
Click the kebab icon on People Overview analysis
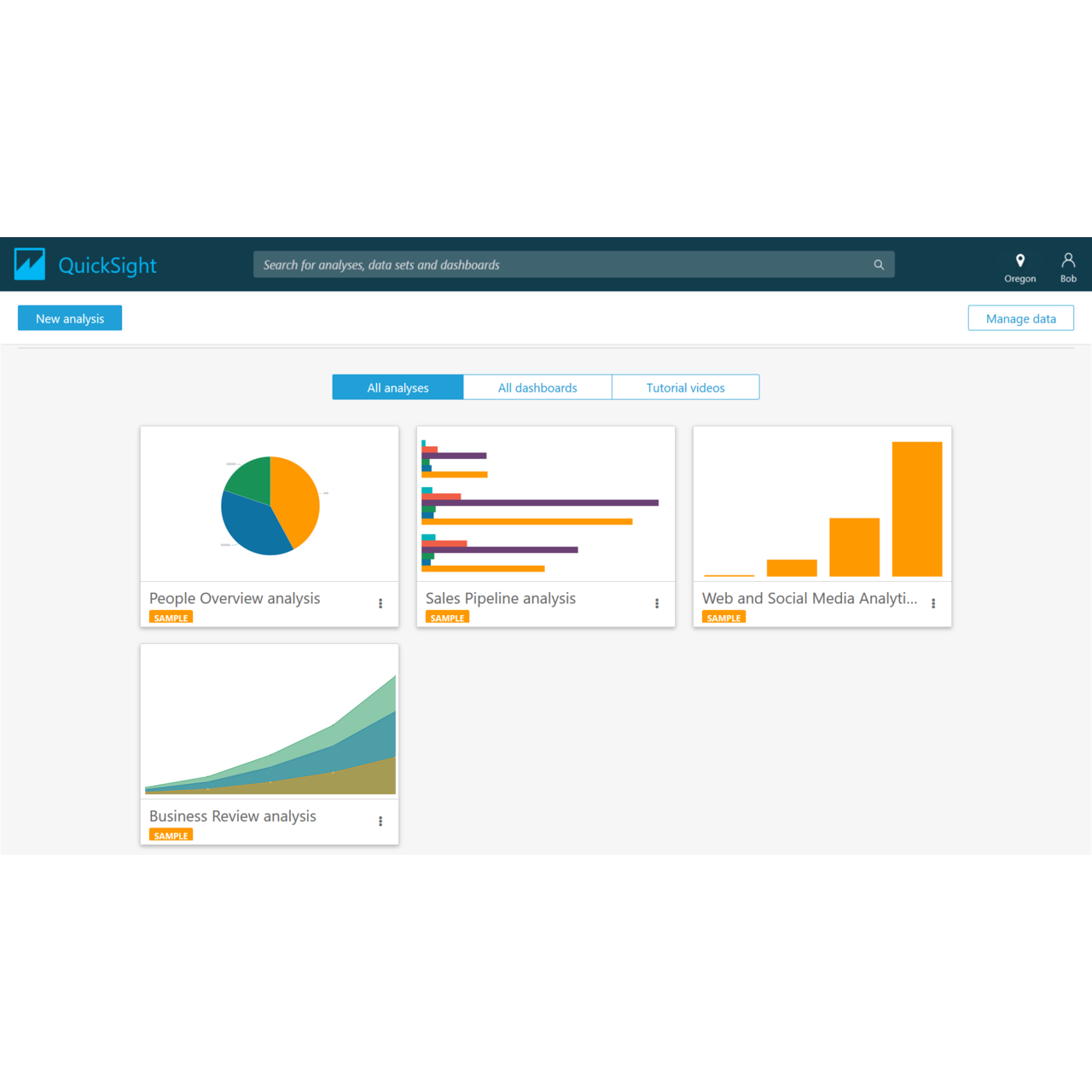[x=380, y=603]
